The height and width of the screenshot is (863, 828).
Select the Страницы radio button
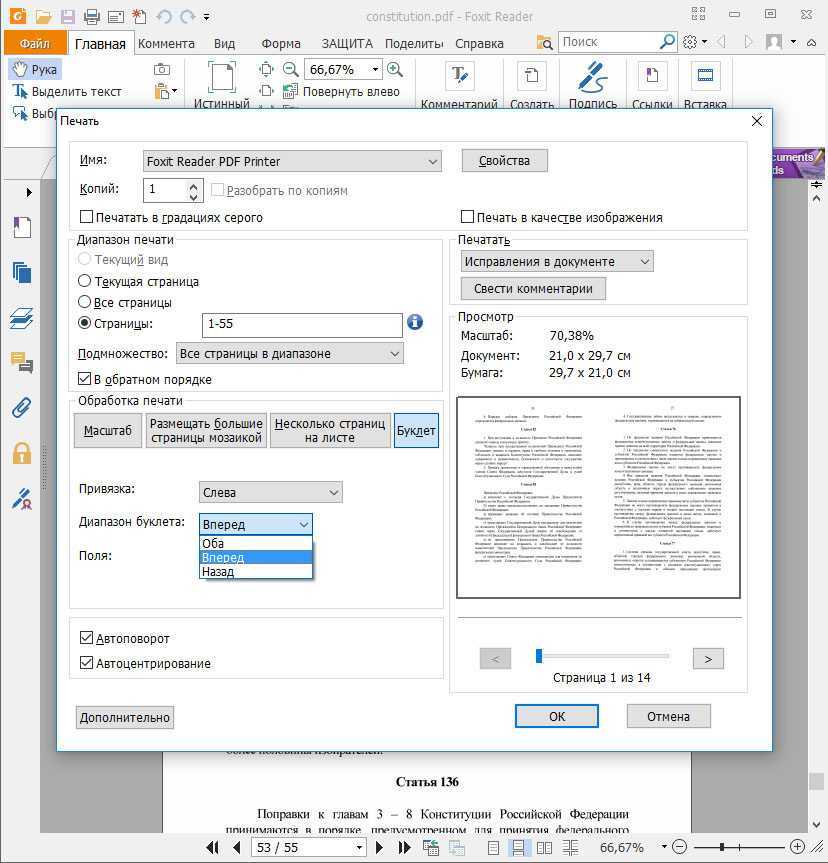pos(84,323)
